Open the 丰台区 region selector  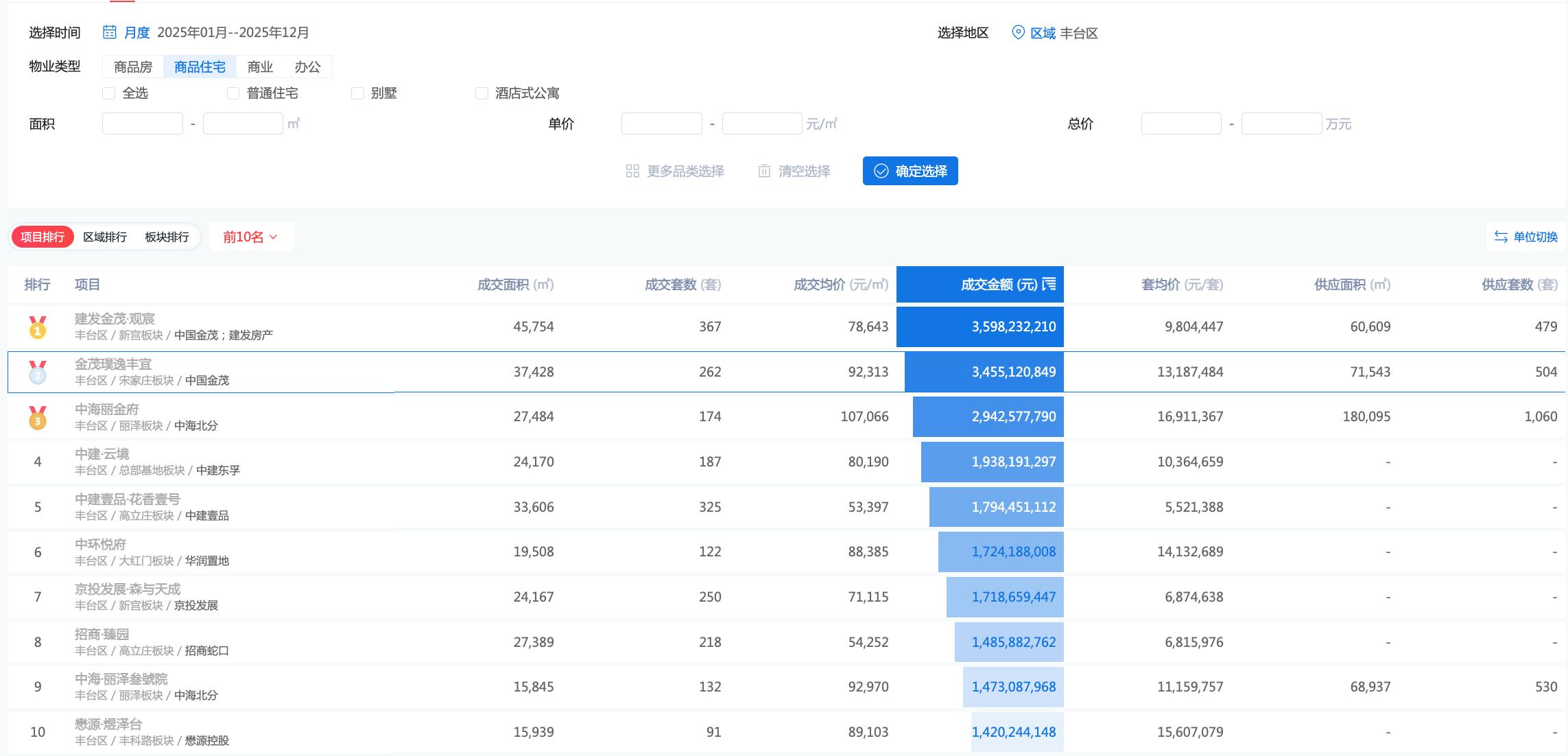coord(1078,33)
